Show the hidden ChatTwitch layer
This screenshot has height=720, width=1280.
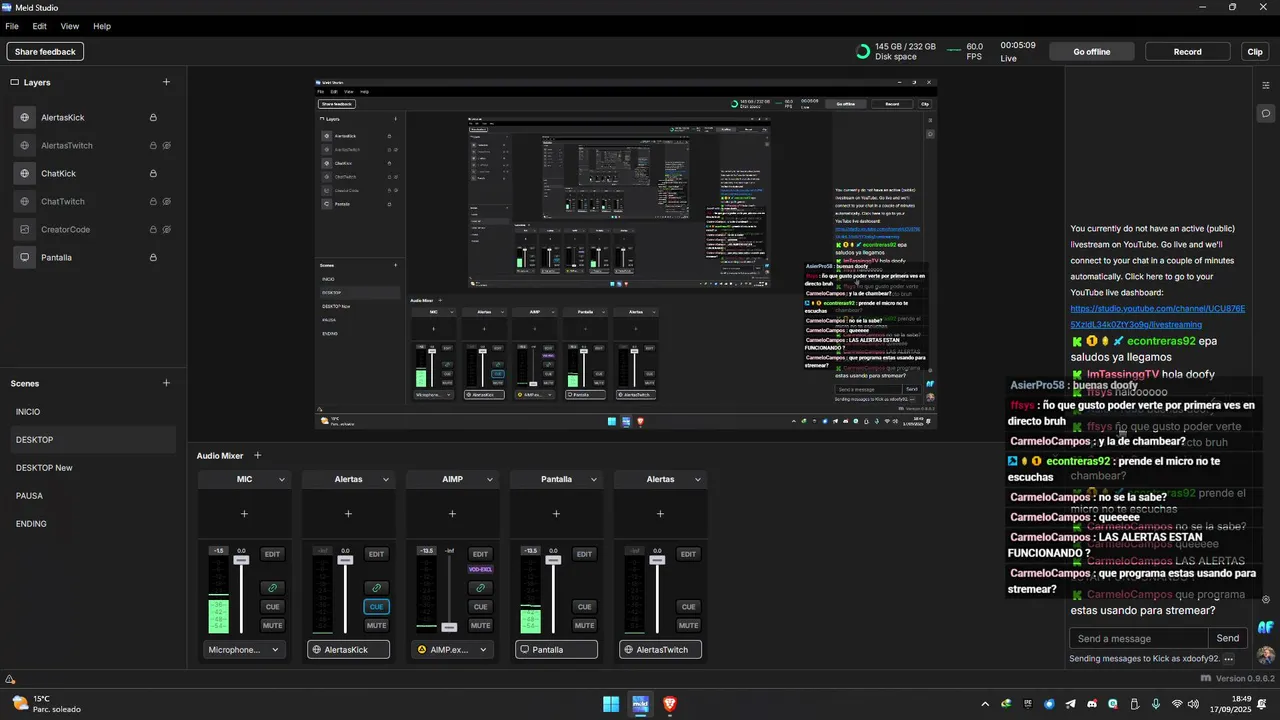[167, 201]
